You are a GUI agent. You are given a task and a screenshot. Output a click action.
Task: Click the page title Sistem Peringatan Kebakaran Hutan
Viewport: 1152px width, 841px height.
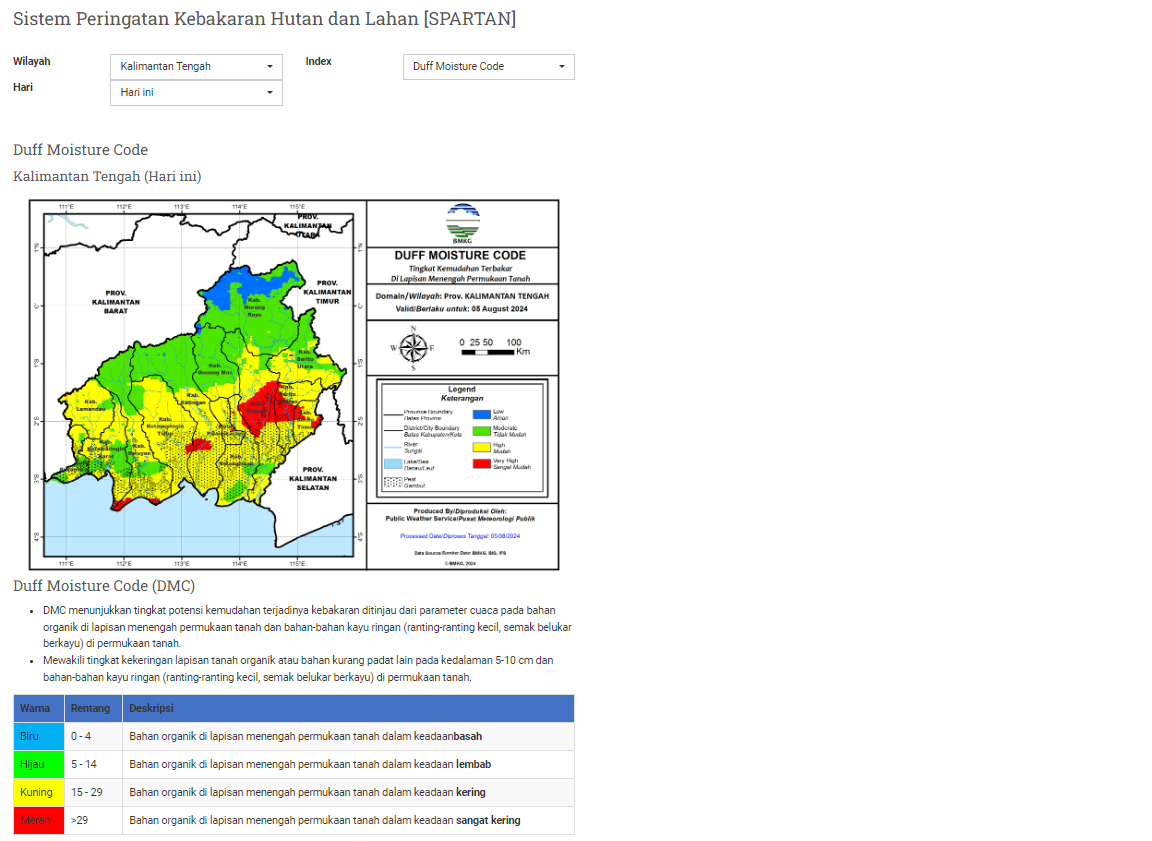[264, 18]
